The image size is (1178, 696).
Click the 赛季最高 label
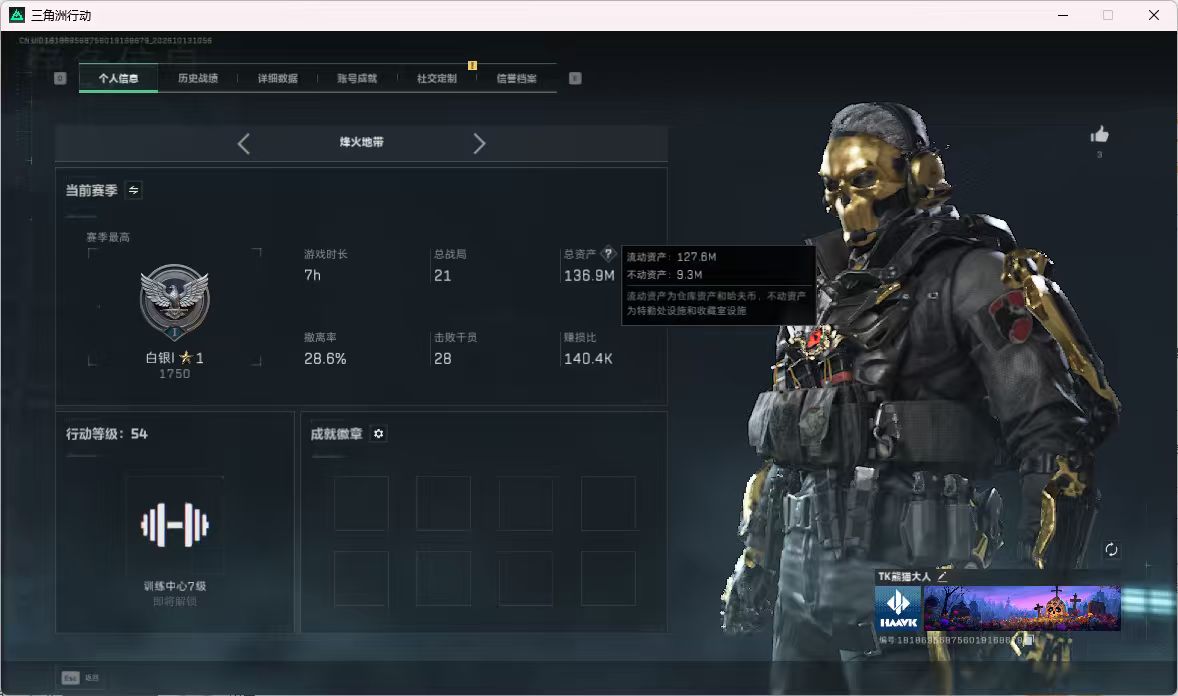pyautogui.click(x=108, y=237)
